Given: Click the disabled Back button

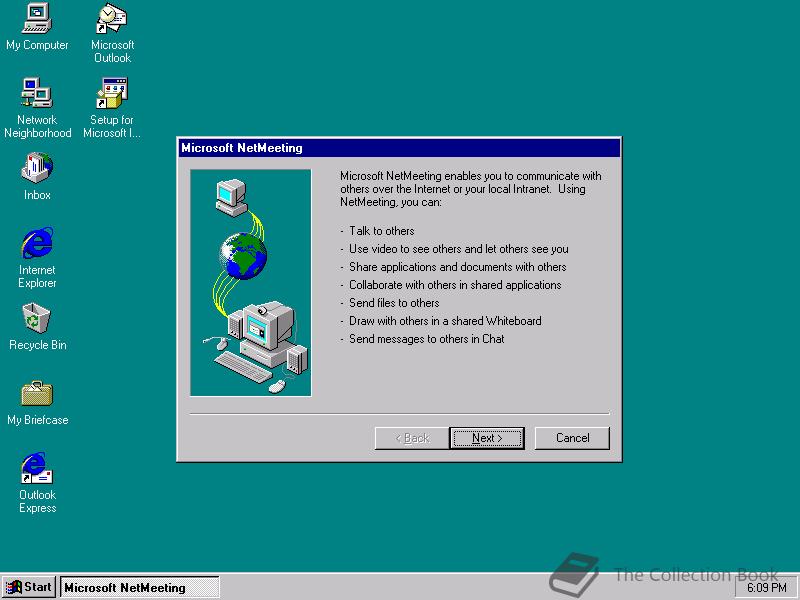Looking at the screenshot, I should (x=412, y=438).
